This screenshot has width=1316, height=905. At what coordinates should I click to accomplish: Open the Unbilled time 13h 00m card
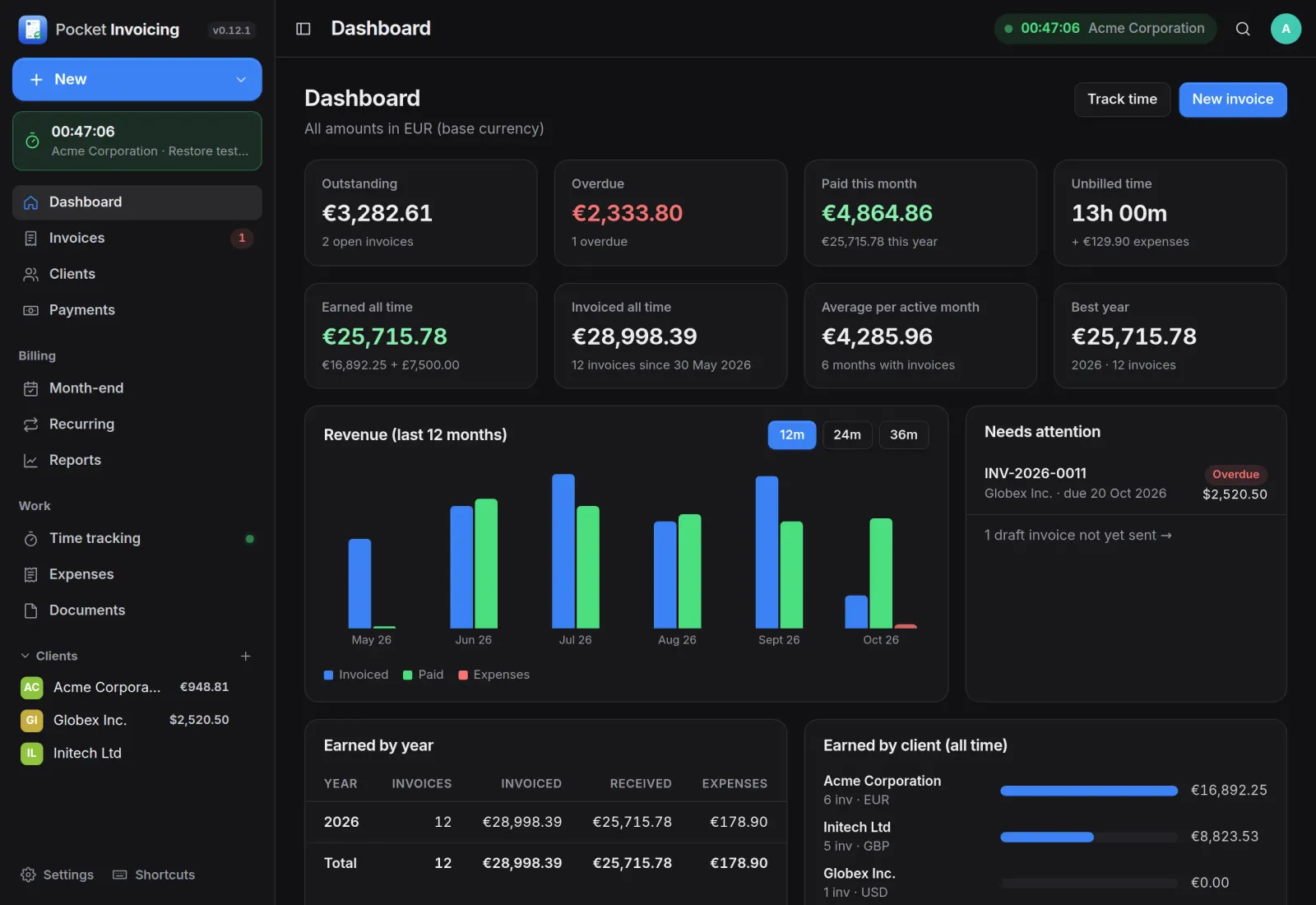(x=1170, y=213)
